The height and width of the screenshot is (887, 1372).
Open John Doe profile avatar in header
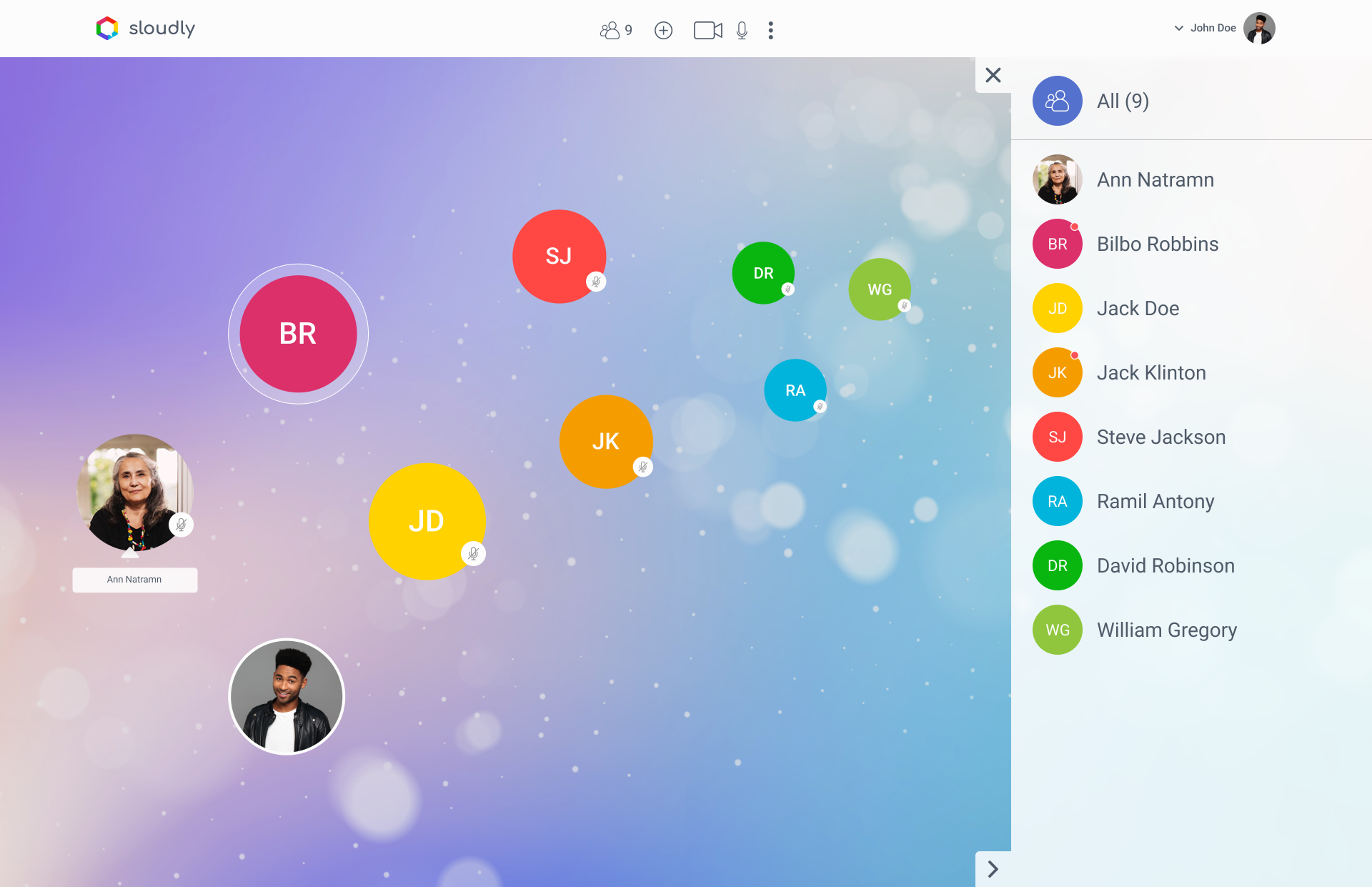click(1259, 29)
